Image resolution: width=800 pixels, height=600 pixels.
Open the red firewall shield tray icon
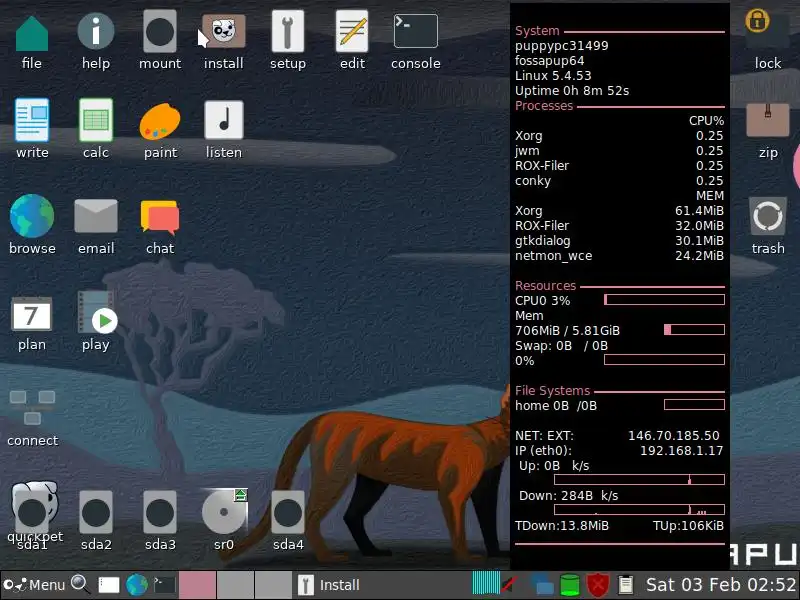pyautogui.click(x=597, y=585)
